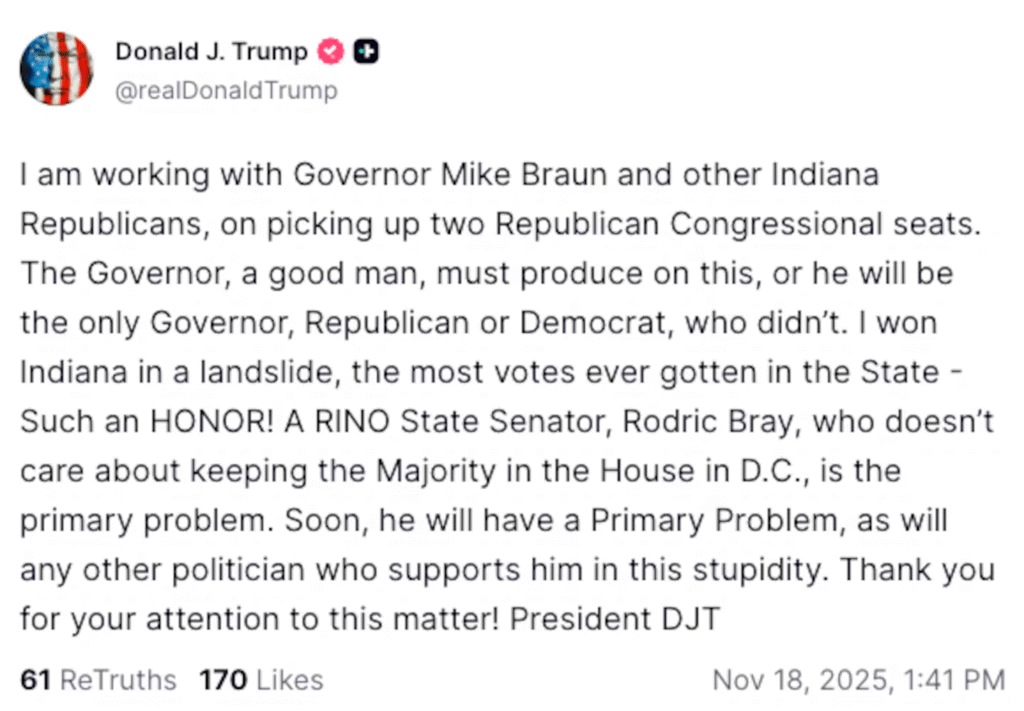View the 170 Likes list
The image size is (1024, 711).
point(261,681)
